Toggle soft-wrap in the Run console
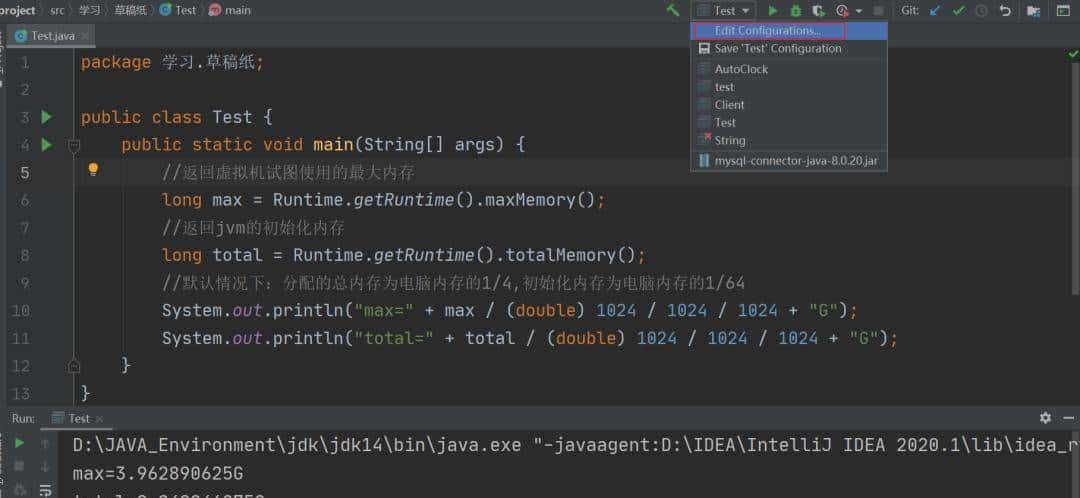Viewport: 1080px width, 498px height. pyautogui.click(x=45, y=489)
